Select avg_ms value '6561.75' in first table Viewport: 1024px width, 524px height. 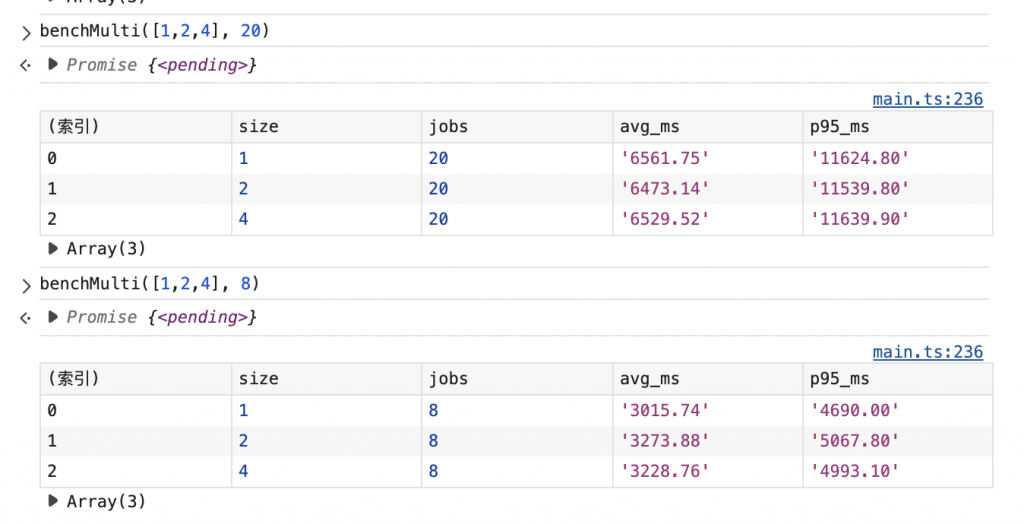coord(665,158)
